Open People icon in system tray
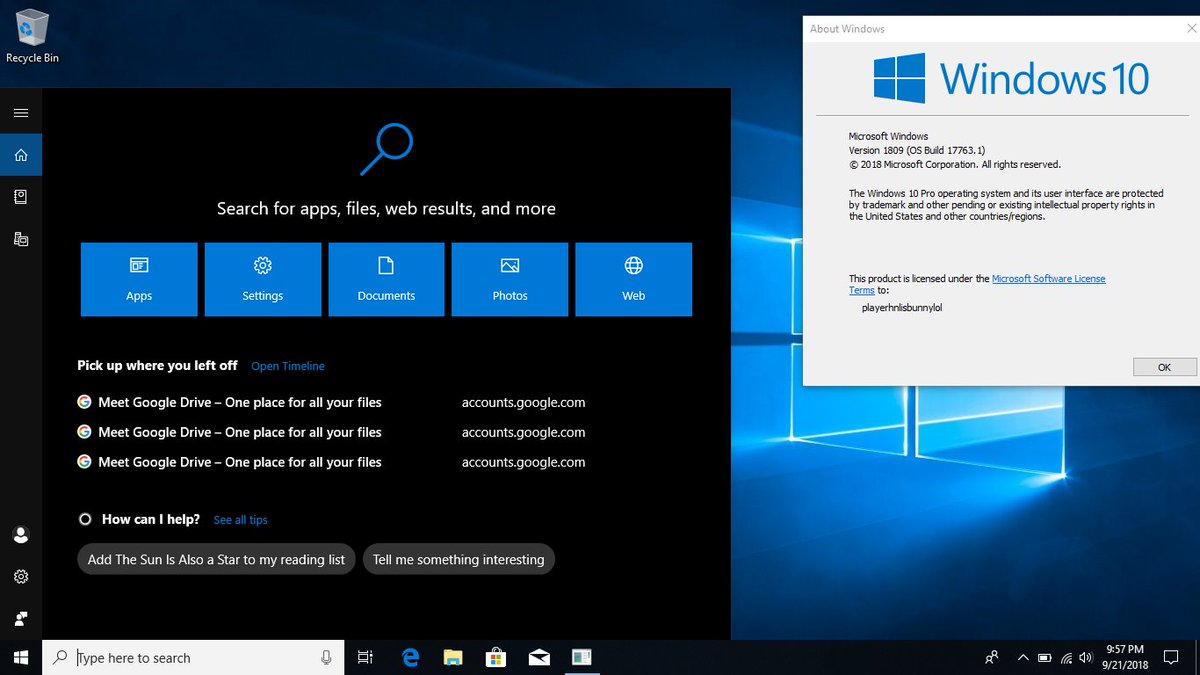The width and height of the screenshot is (1200, 675). [992, 657]
